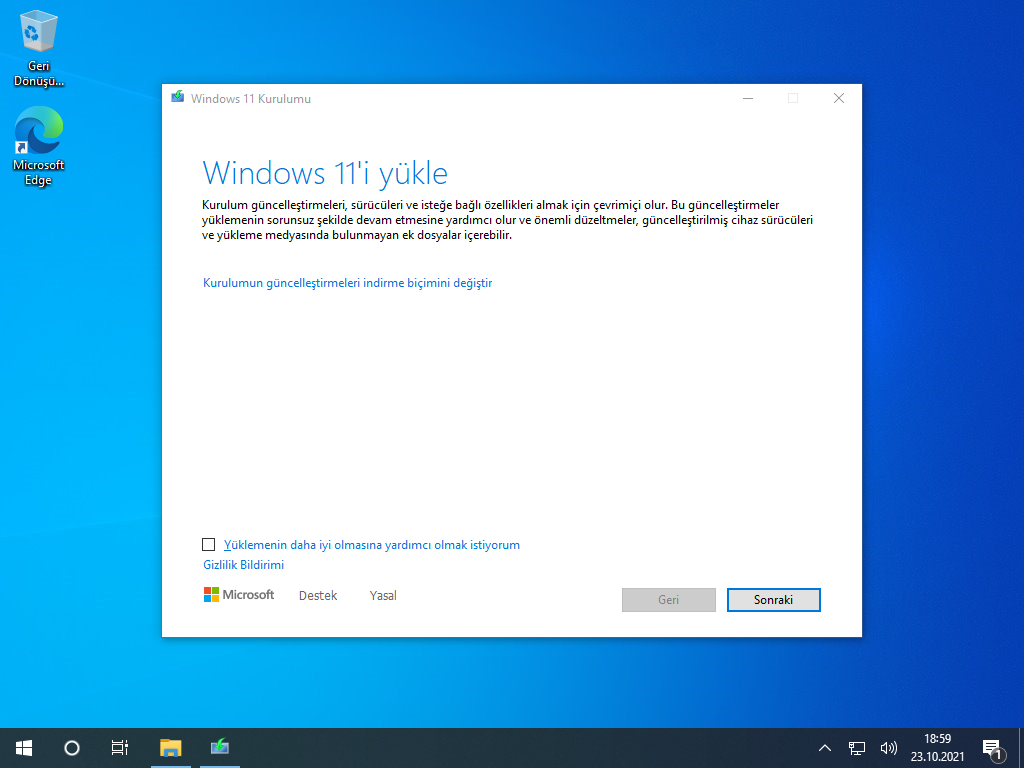The height and width of the screenshot is (768, 1024).
Task: Open Microsoft Edge desktop shortcut
Action: point(39,146)
